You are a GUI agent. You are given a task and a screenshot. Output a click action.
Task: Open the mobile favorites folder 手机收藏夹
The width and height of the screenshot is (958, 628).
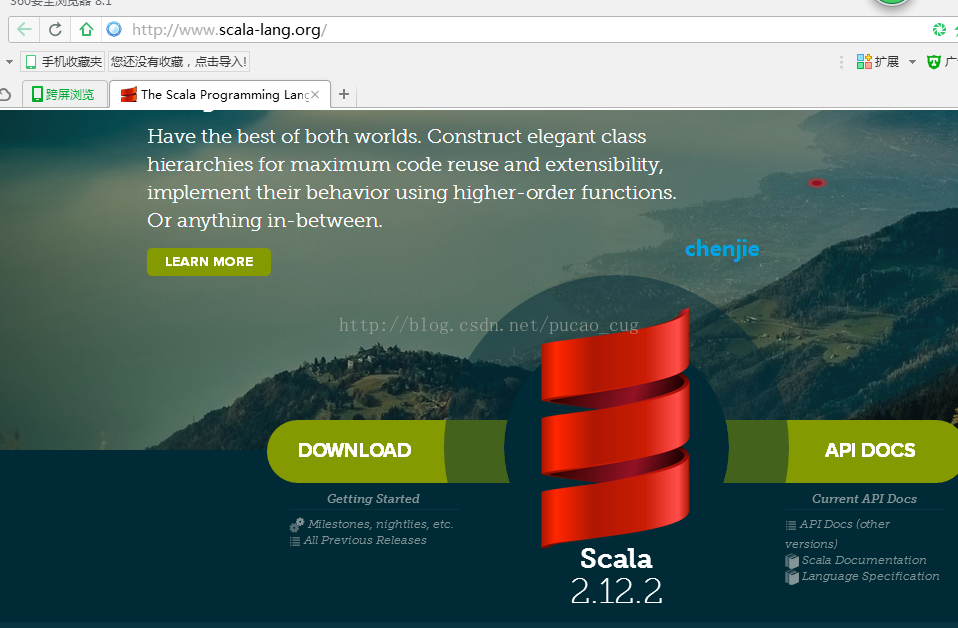(63, 62)
